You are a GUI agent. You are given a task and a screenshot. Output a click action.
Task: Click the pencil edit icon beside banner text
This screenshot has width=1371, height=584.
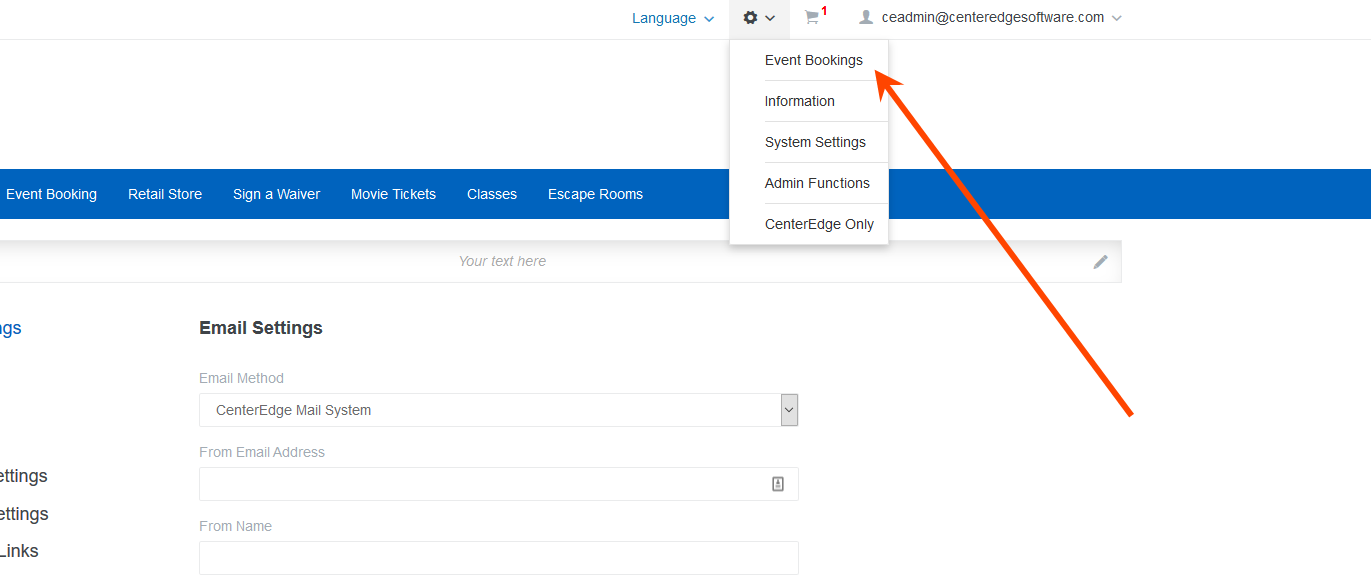click(1100, 262)
